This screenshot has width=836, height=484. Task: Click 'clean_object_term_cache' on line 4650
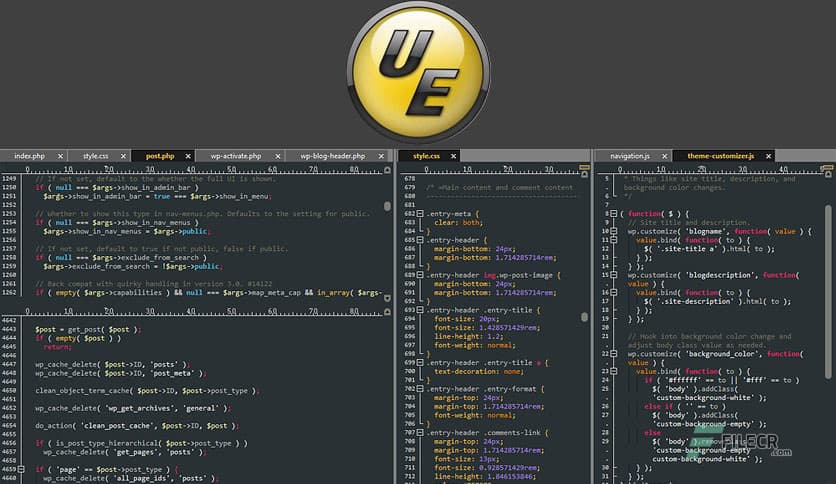tap(82, 391)
